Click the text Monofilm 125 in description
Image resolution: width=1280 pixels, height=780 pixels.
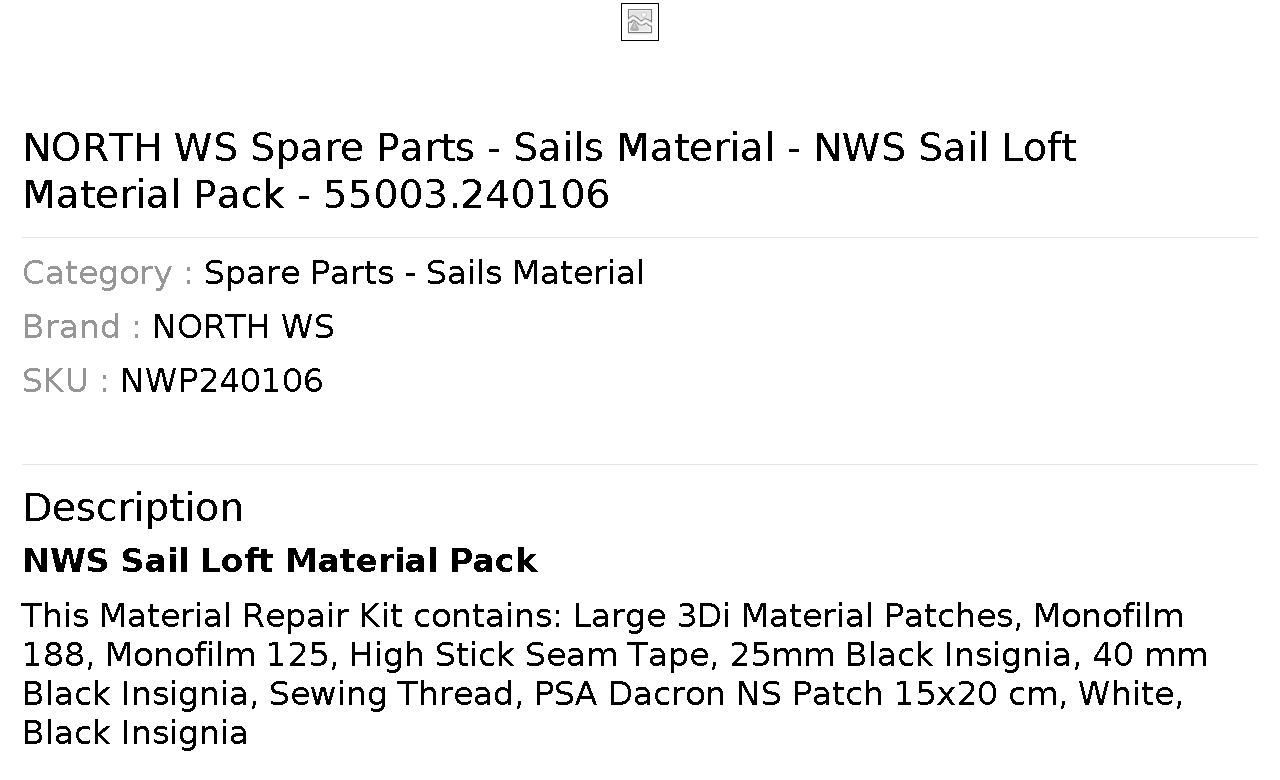218,654
